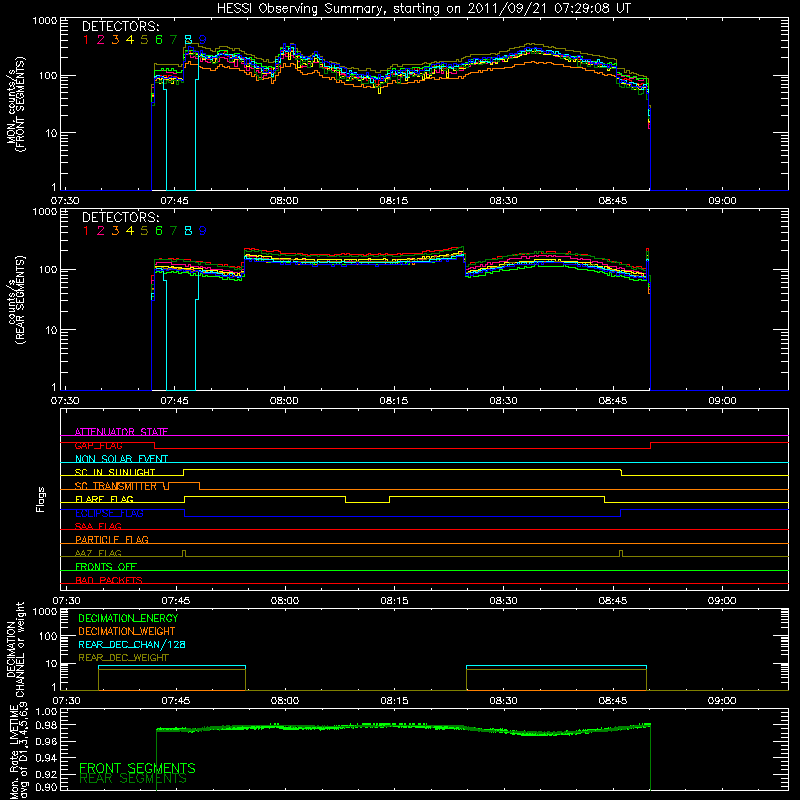Click blue detector 9 in rear segments legend
The height and width of the screenshot is (800, 800).
coord(203,231)
